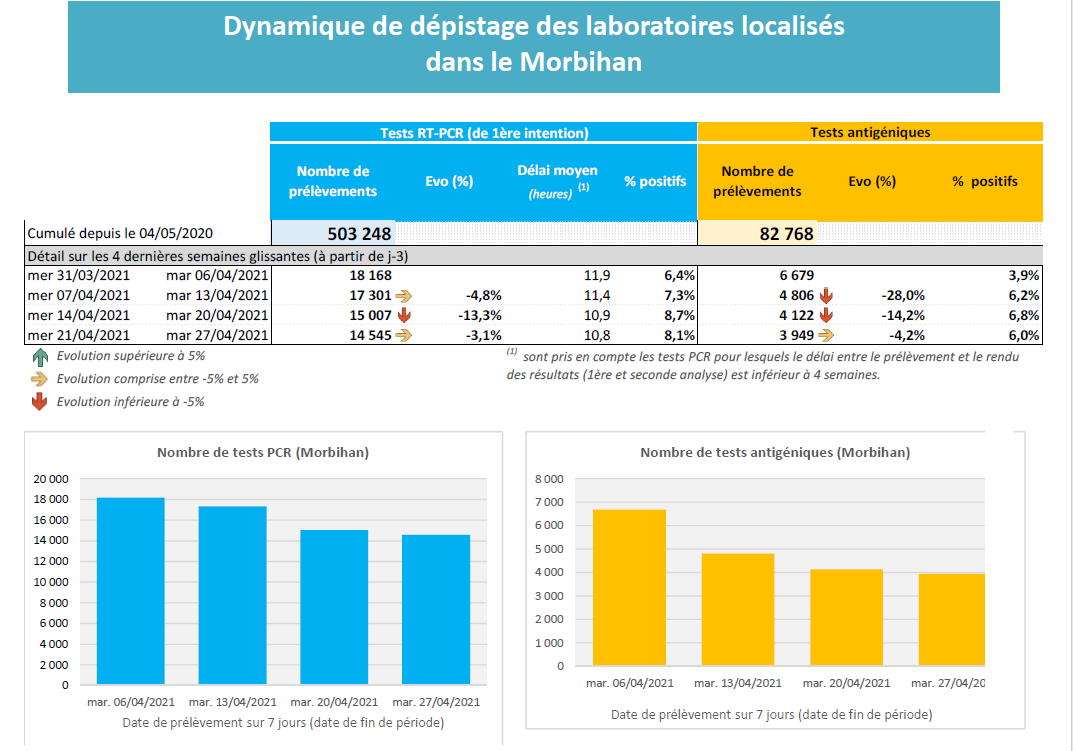Click the red down arrow beside 15 007

click(x=404, y=315)
